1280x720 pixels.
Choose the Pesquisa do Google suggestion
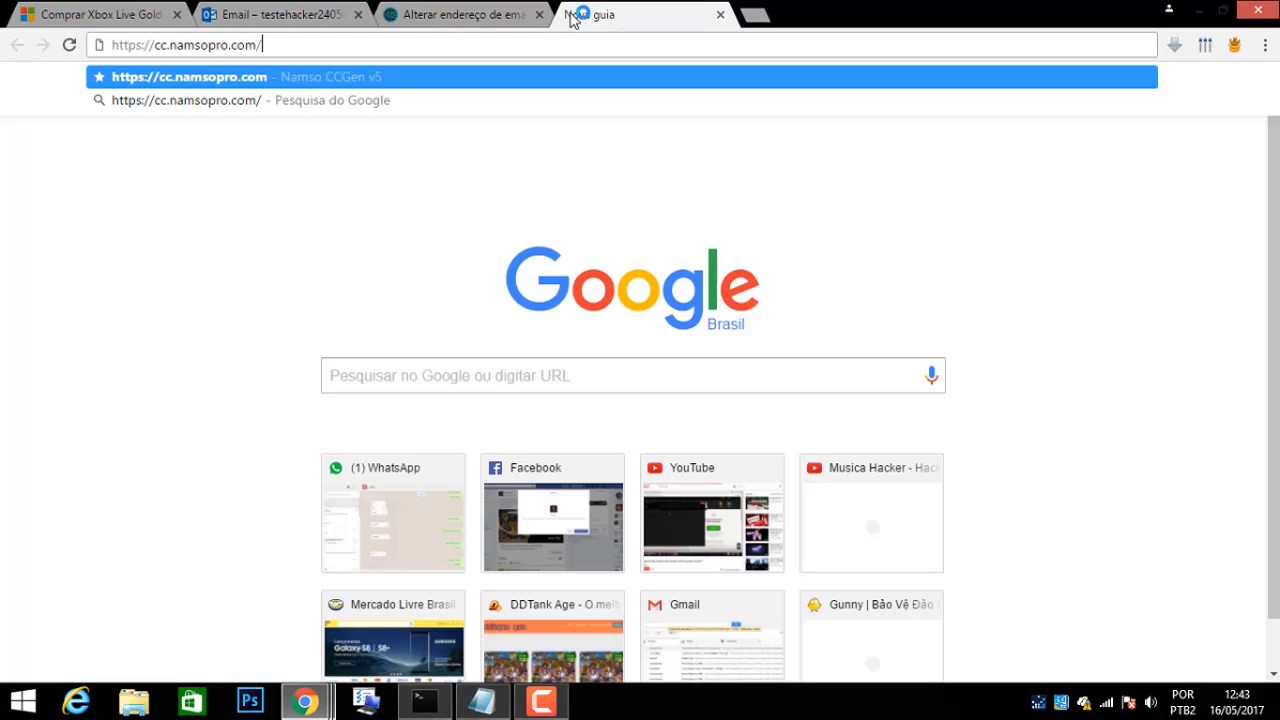click(622, 100)
